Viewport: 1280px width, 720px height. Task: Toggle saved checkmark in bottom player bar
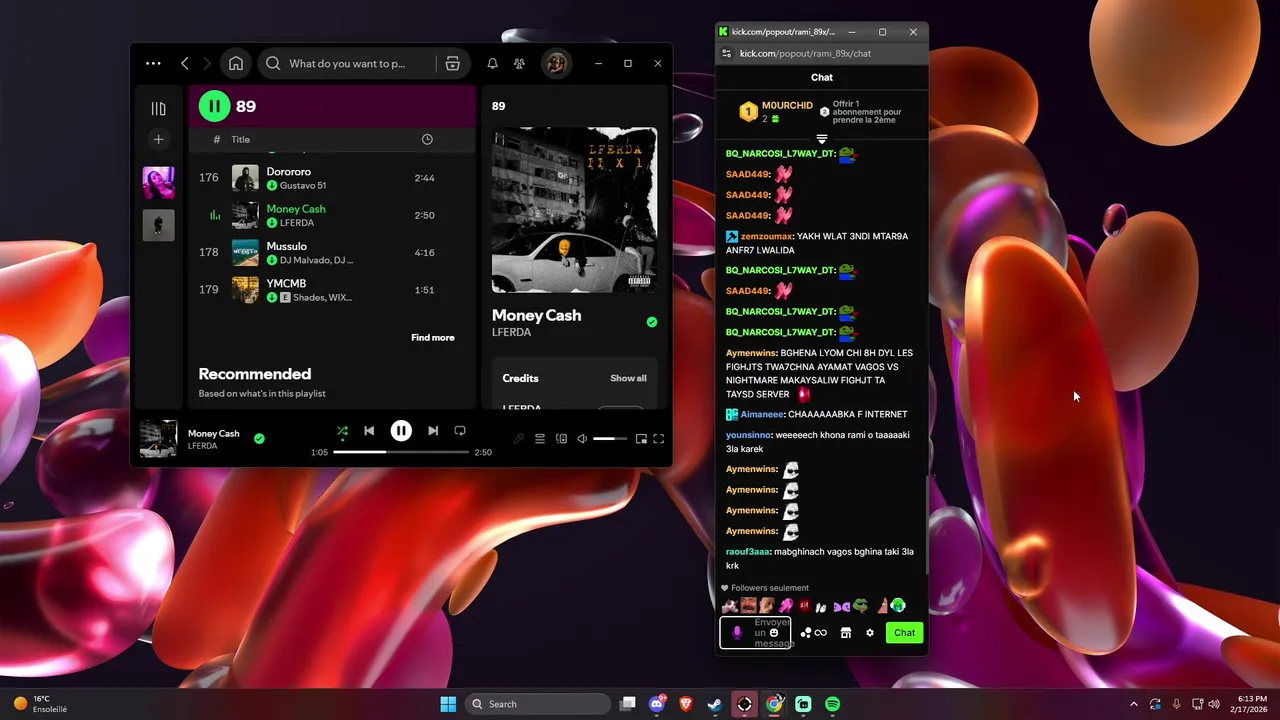coord(259,438)
